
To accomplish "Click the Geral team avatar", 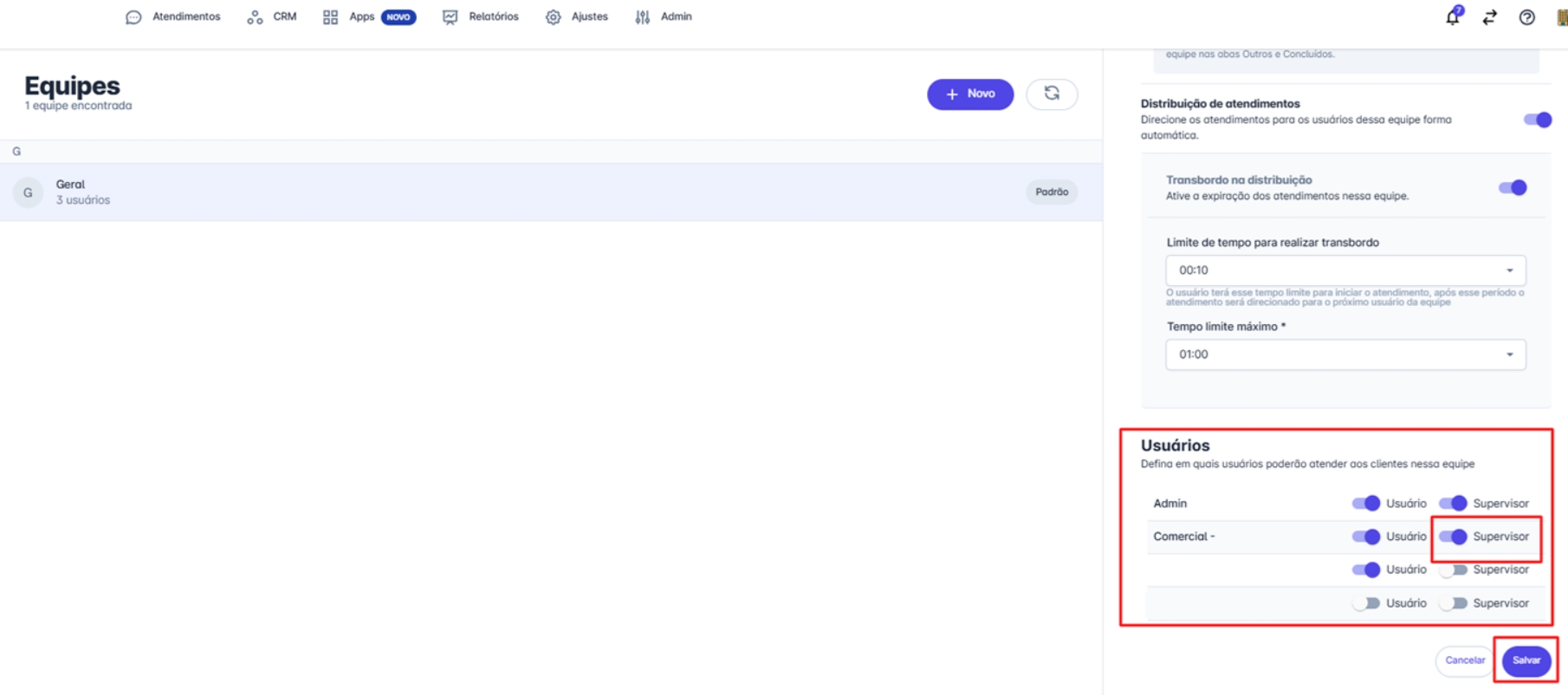I will point(28,192).
